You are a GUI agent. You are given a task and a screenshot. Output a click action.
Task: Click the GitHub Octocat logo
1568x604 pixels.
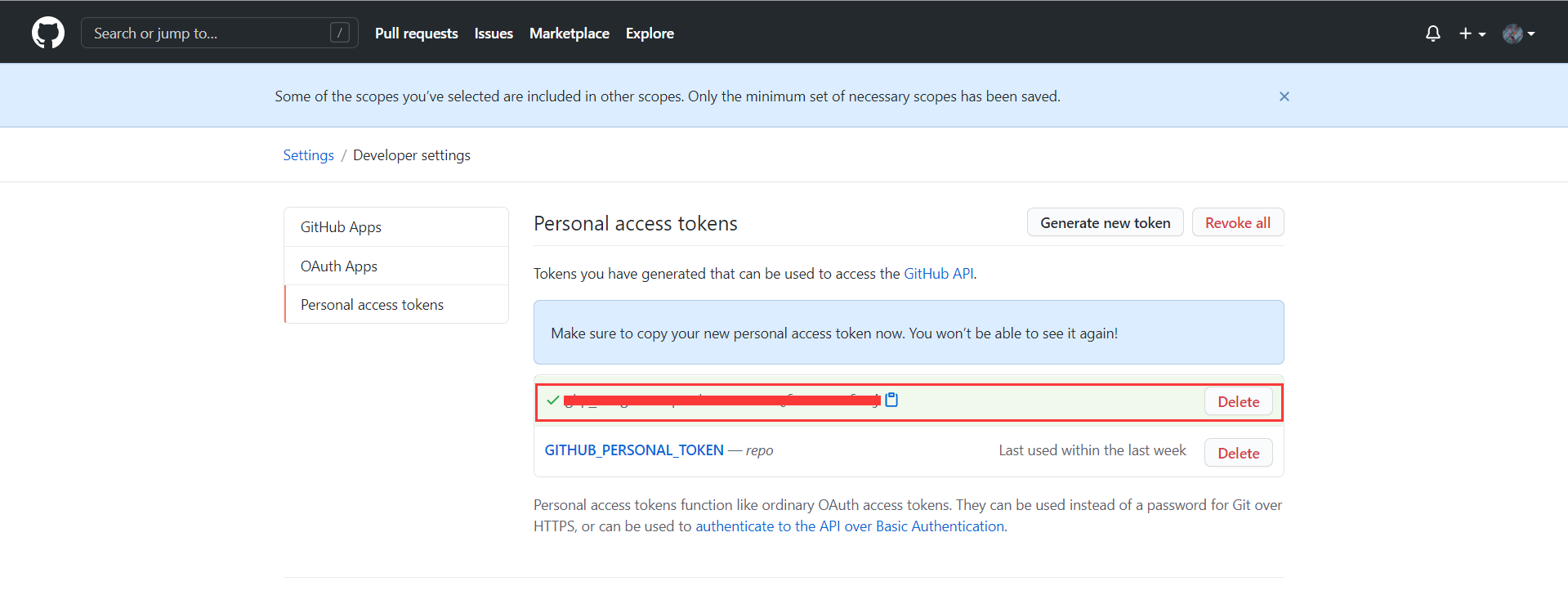pos(47,34)
